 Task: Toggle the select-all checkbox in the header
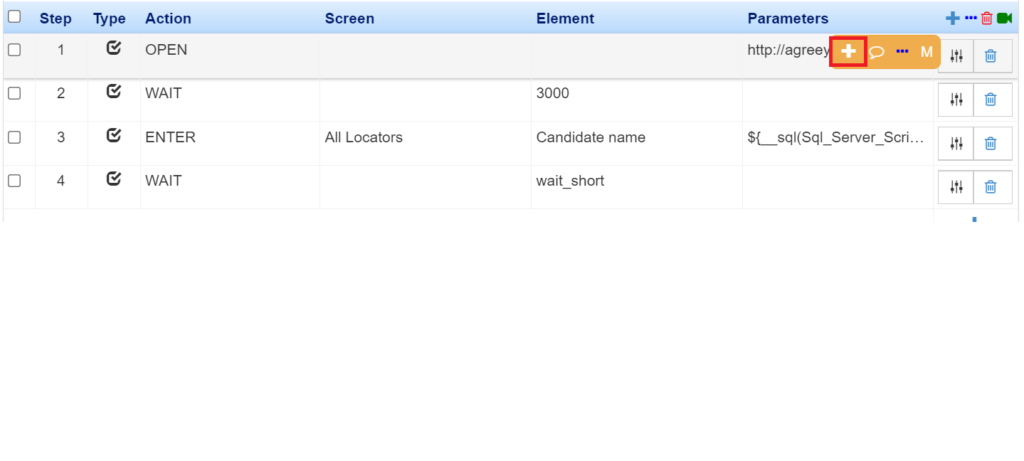[x=14, y=17]
